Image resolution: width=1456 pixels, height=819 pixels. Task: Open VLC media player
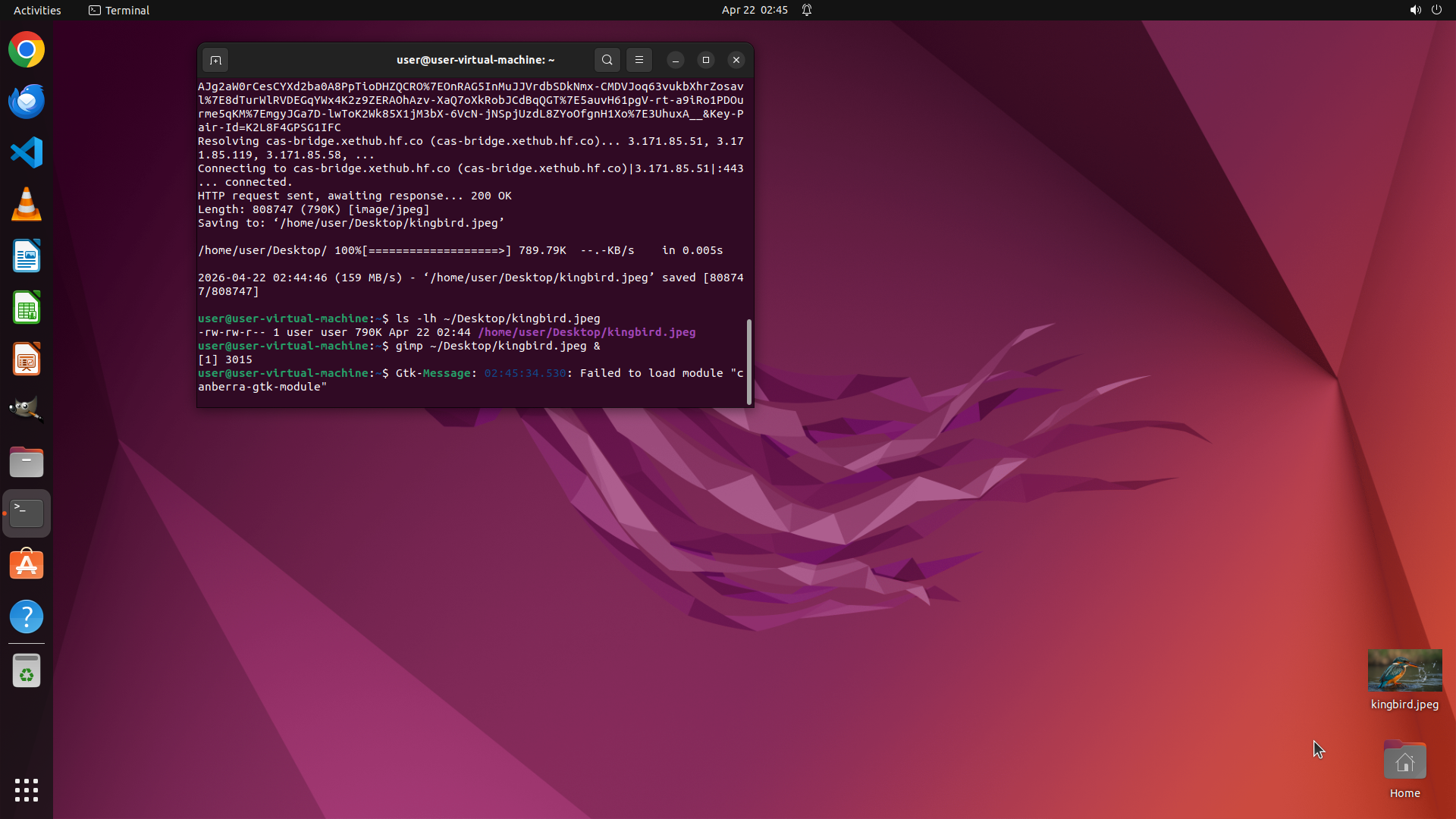click(x=27, y=205)
